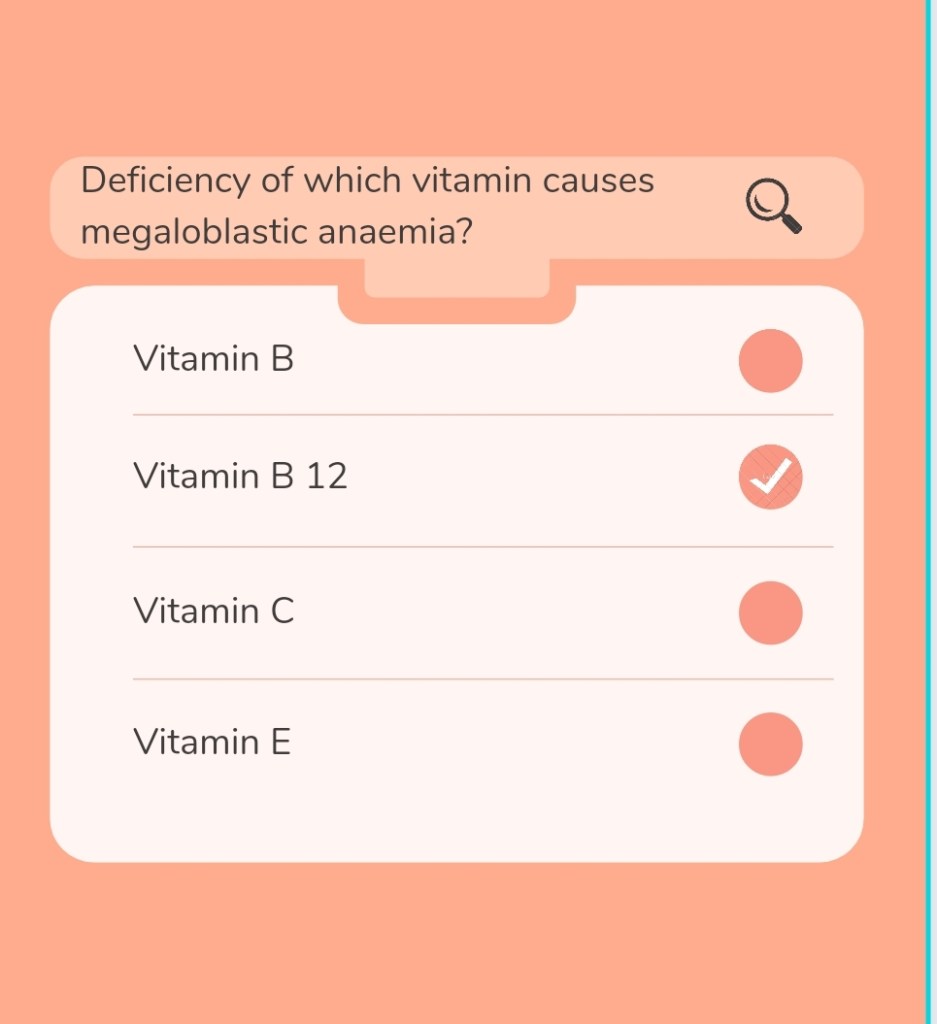Image resolution: width=937 pixels, height=1024 pixels.
Task: Click the divider line under Vitamin B 12
Action: [482, 547]
